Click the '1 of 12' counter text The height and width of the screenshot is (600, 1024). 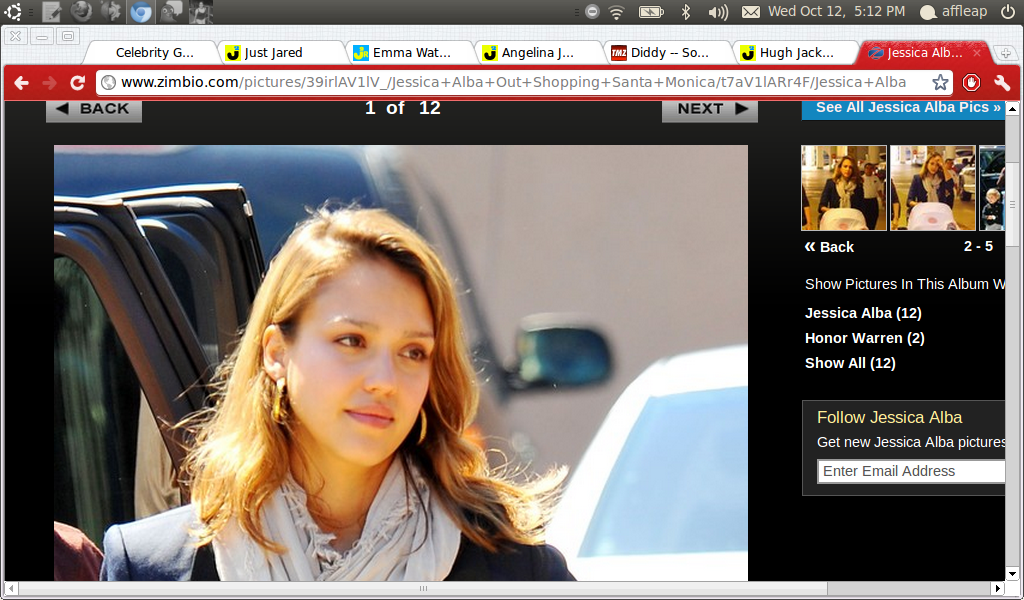tap(402, 108)
